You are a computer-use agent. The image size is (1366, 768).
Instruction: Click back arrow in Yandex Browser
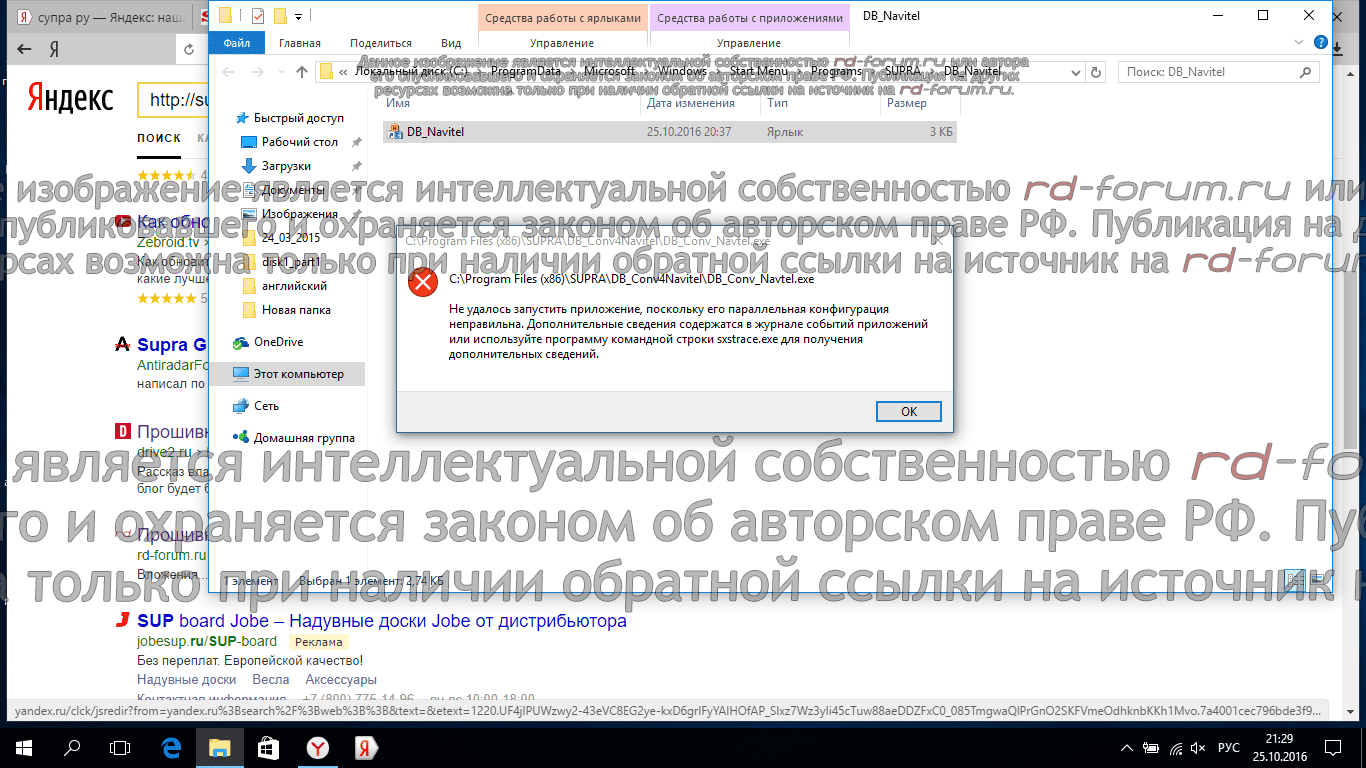click(23, 49)
